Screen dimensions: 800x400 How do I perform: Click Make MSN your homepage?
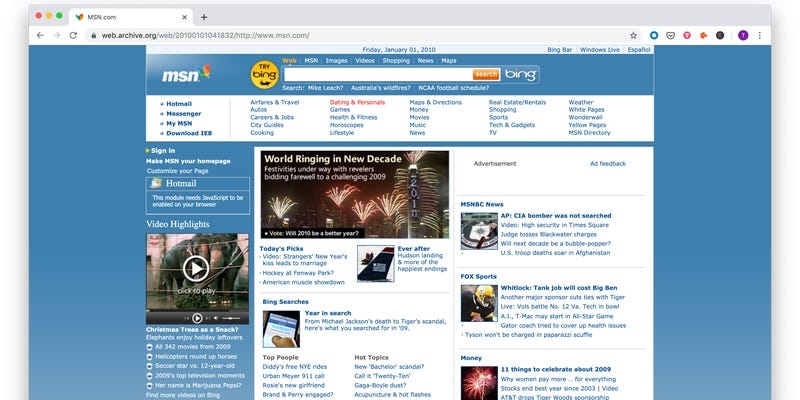coord(188,161)
